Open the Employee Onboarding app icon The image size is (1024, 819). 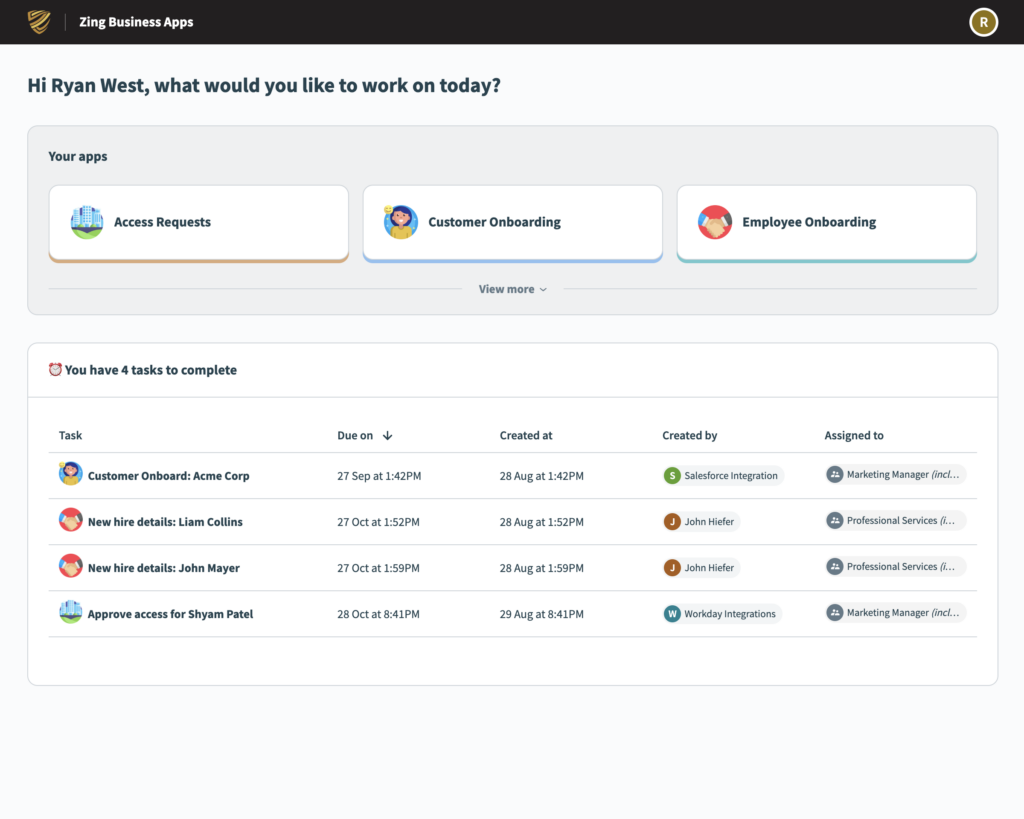click(714, 222)
